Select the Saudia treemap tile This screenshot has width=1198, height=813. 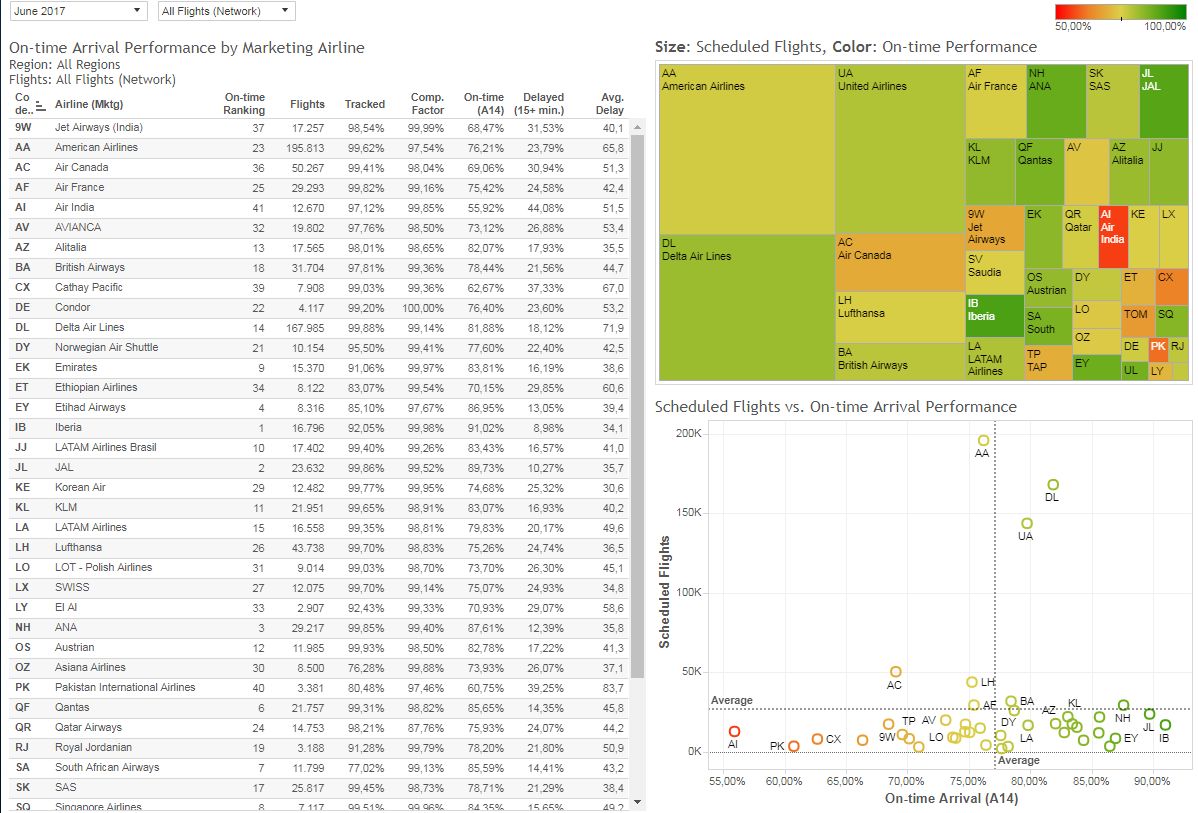(x=995, y=273)
